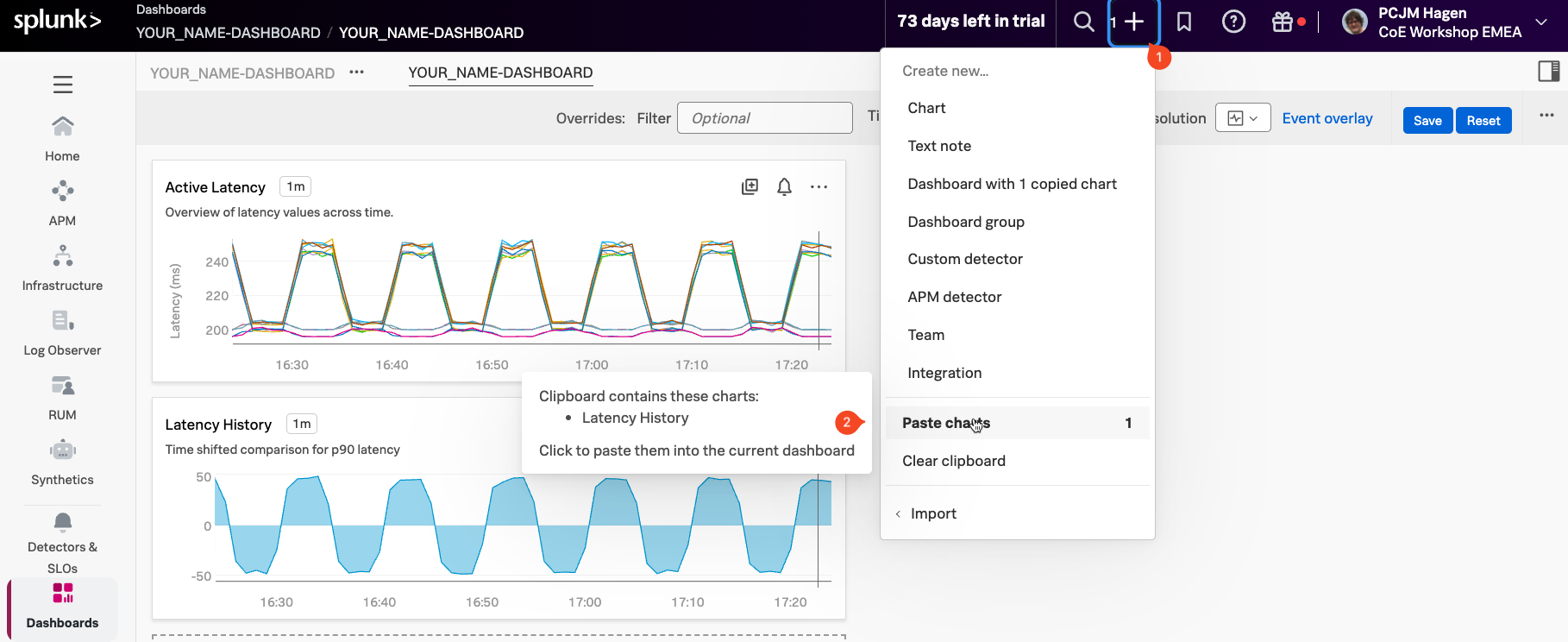Open Active Latency chart more-actions menu
The width and height of the screenshot is (1568, 642).
pos(818,186)
